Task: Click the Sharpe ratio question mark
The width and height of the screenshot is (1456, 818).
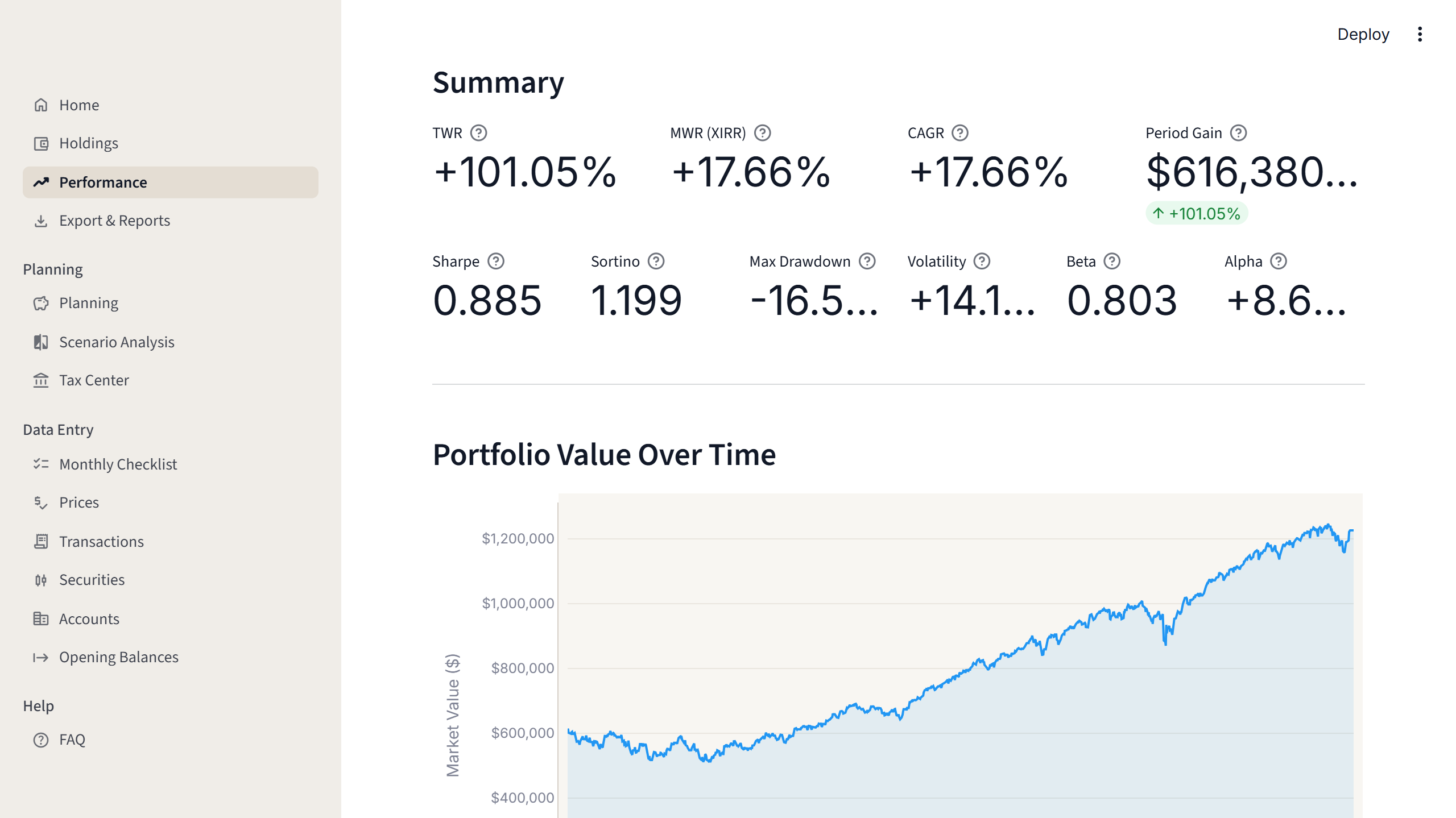Action: [496, 261]
